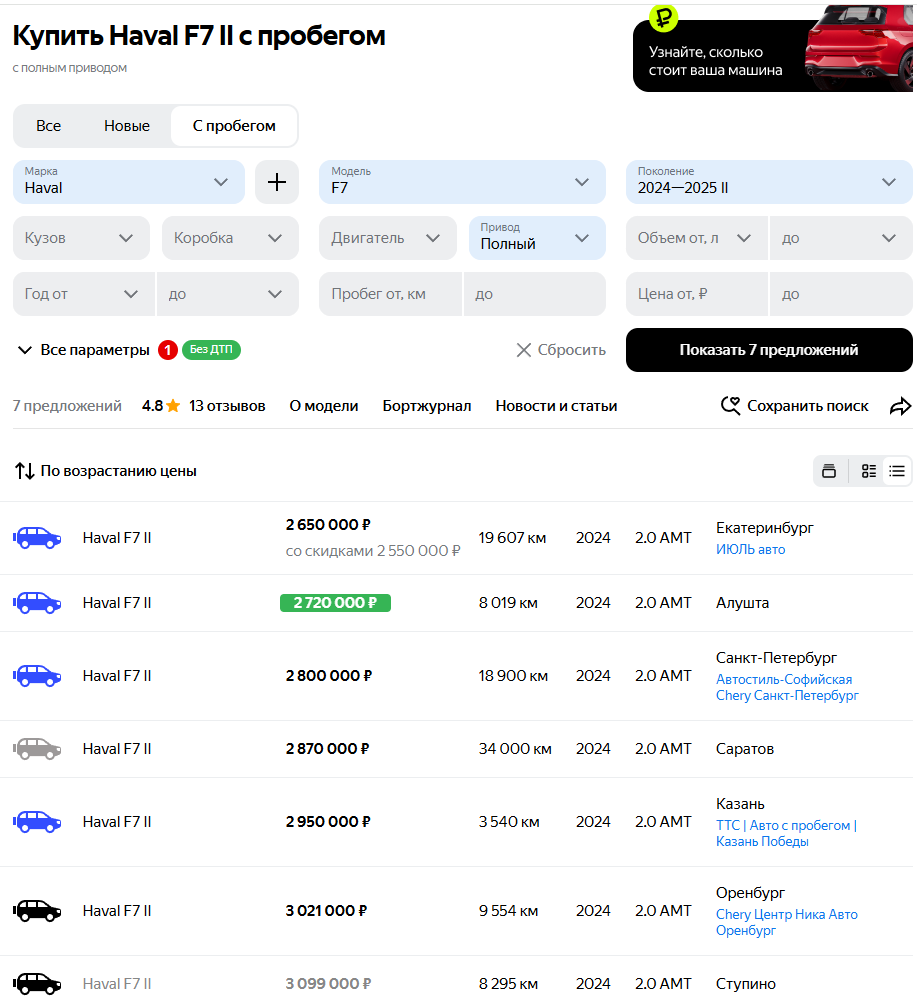The height and width of the screenshot is (1007, 917).
Task: Open the Haval F7 II Алушта listing title
Action: pos(117,603)
